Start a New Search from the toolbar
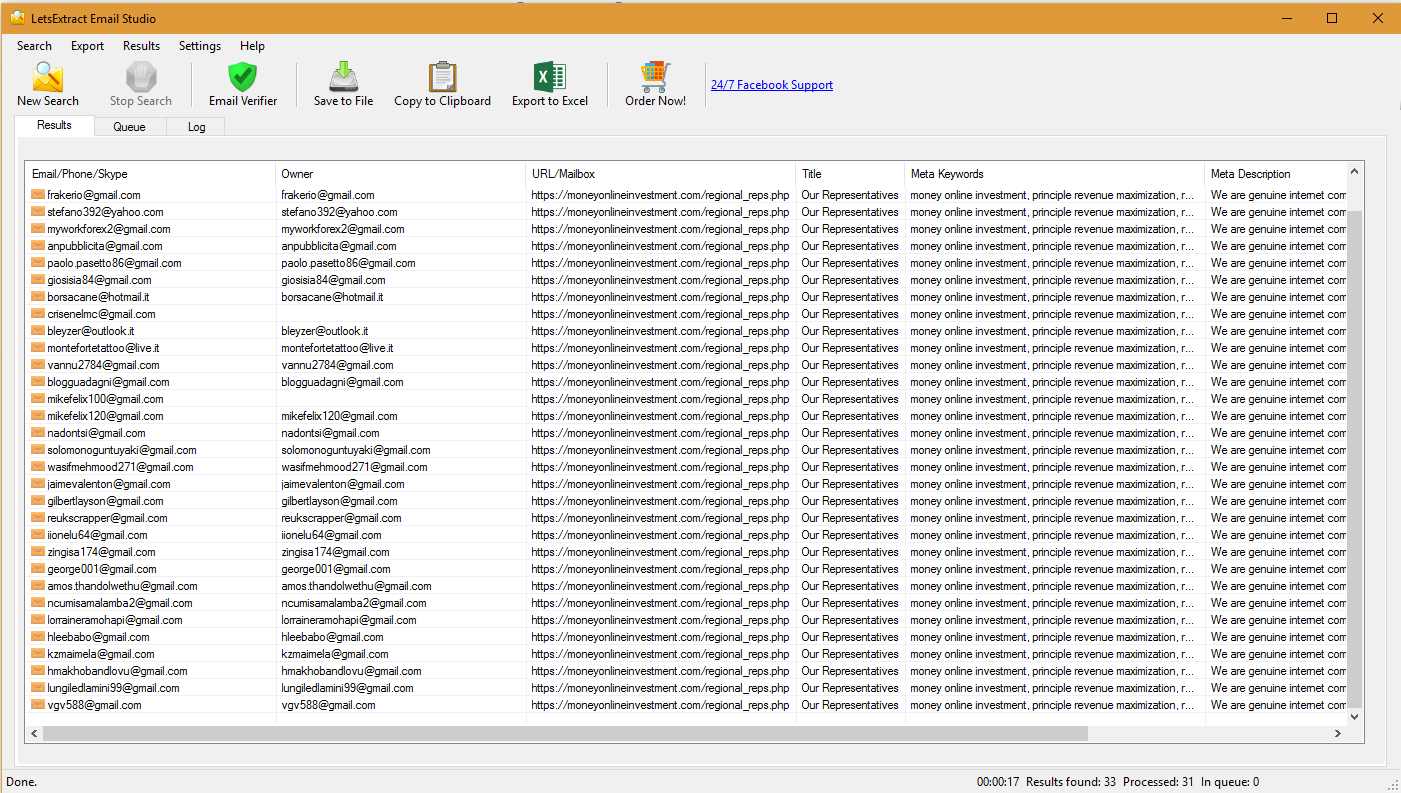Screen dimensions: 1401x793 tap(47, 84)
